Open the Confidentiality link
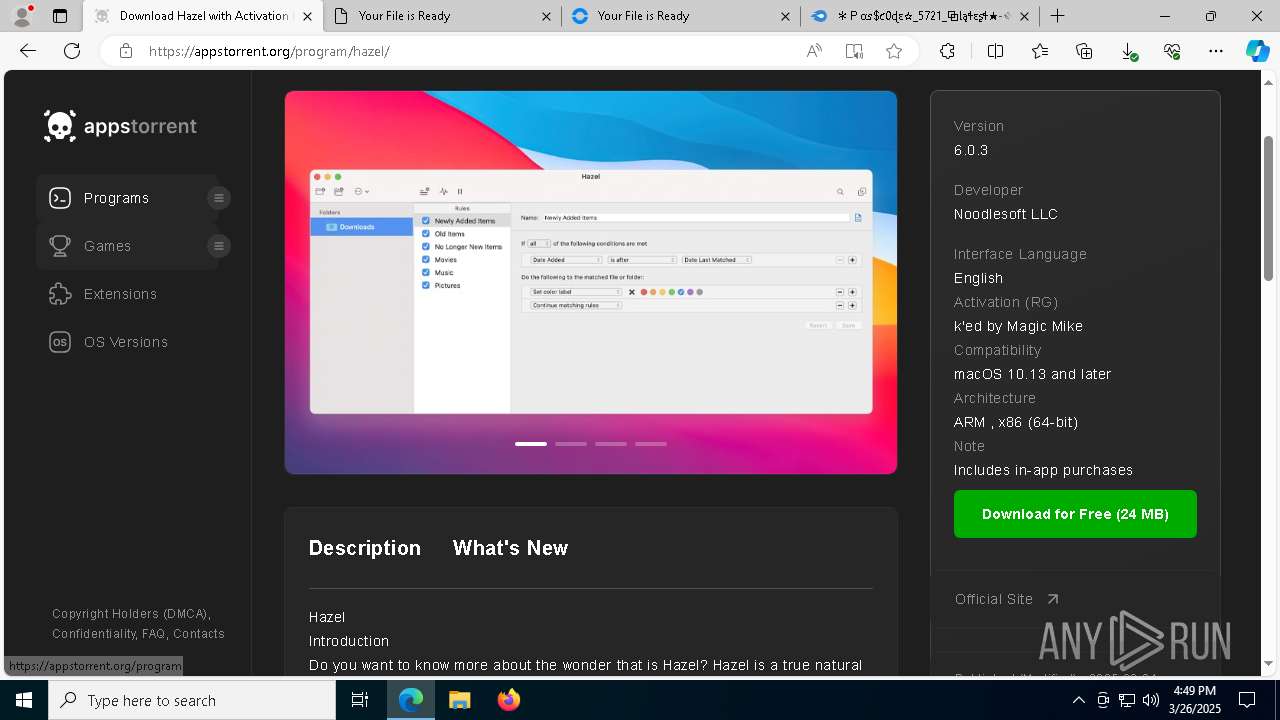The width and height of the screenshot is (1280, 720). click(x=94, y=634)
